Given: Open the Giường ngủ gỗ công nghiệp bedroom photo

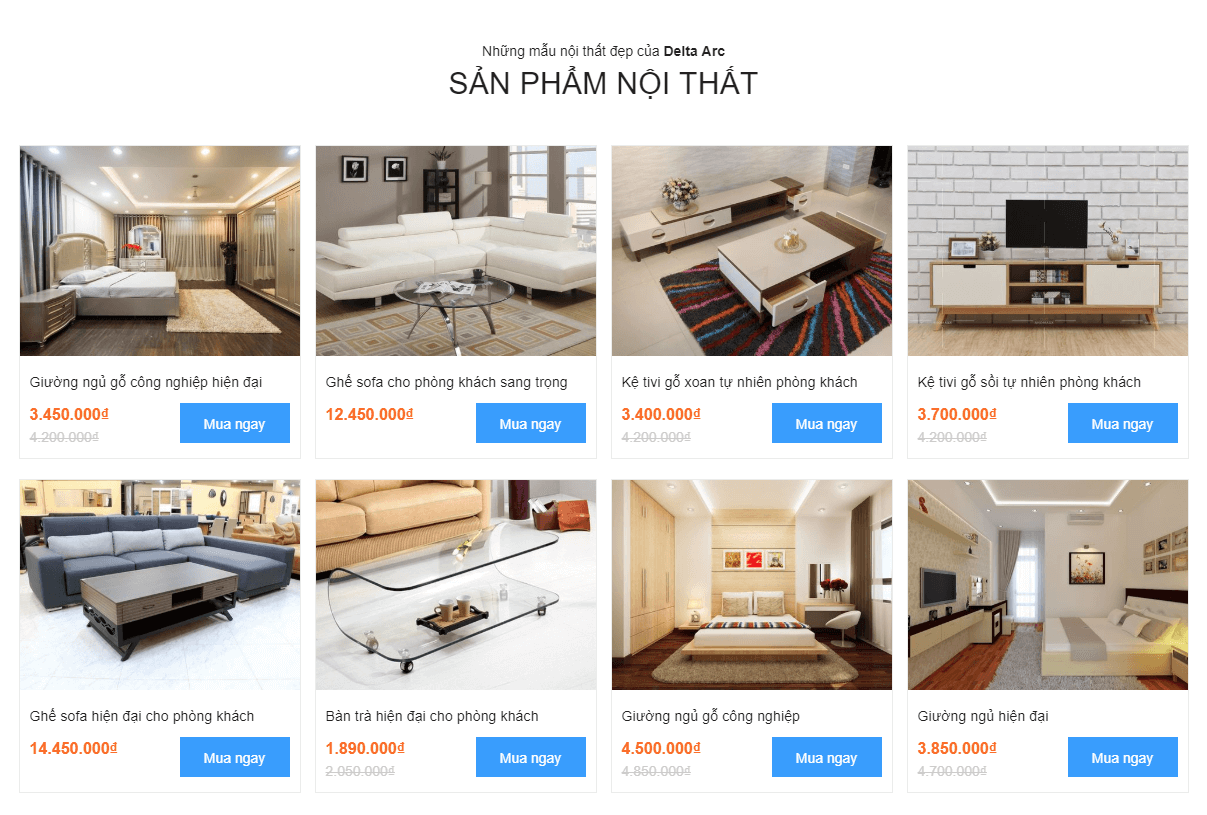Looking at the screenshot, I should click(752, 585).
